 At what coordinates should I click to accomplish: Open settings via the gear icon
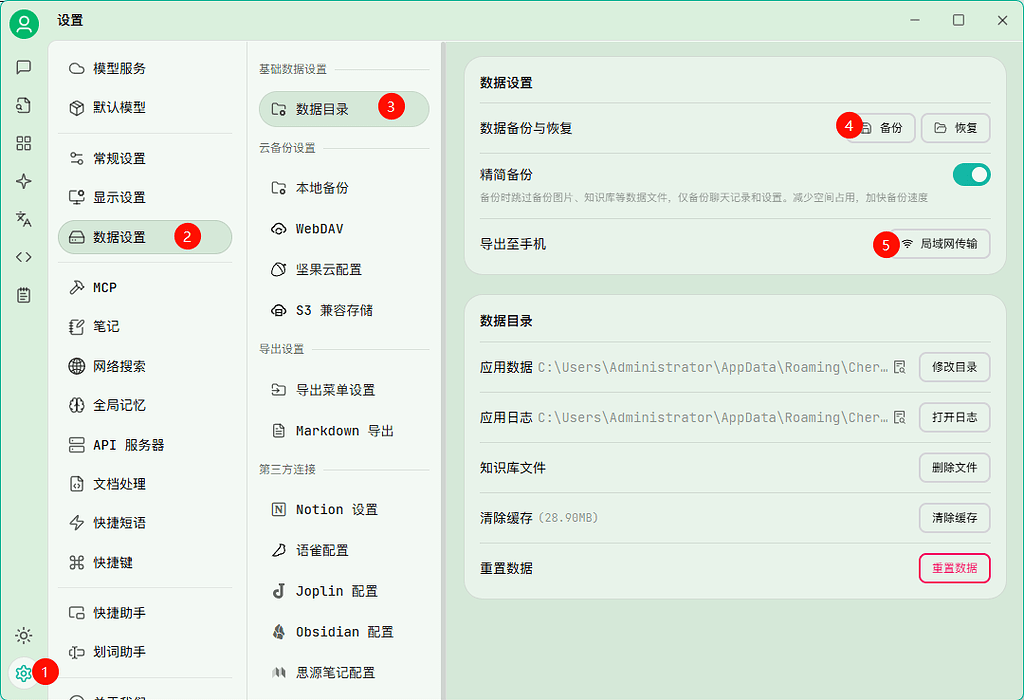click(24, 673)
